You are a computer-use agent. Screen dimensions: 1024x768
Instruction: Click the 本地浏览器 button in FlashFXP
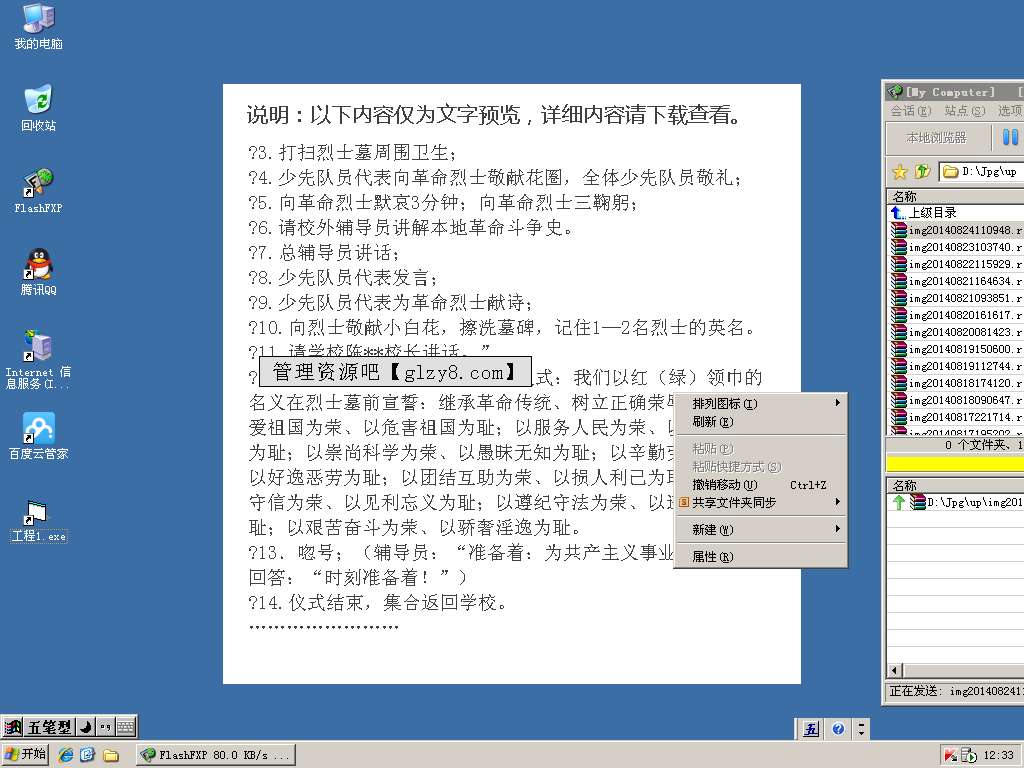(936, 138)
